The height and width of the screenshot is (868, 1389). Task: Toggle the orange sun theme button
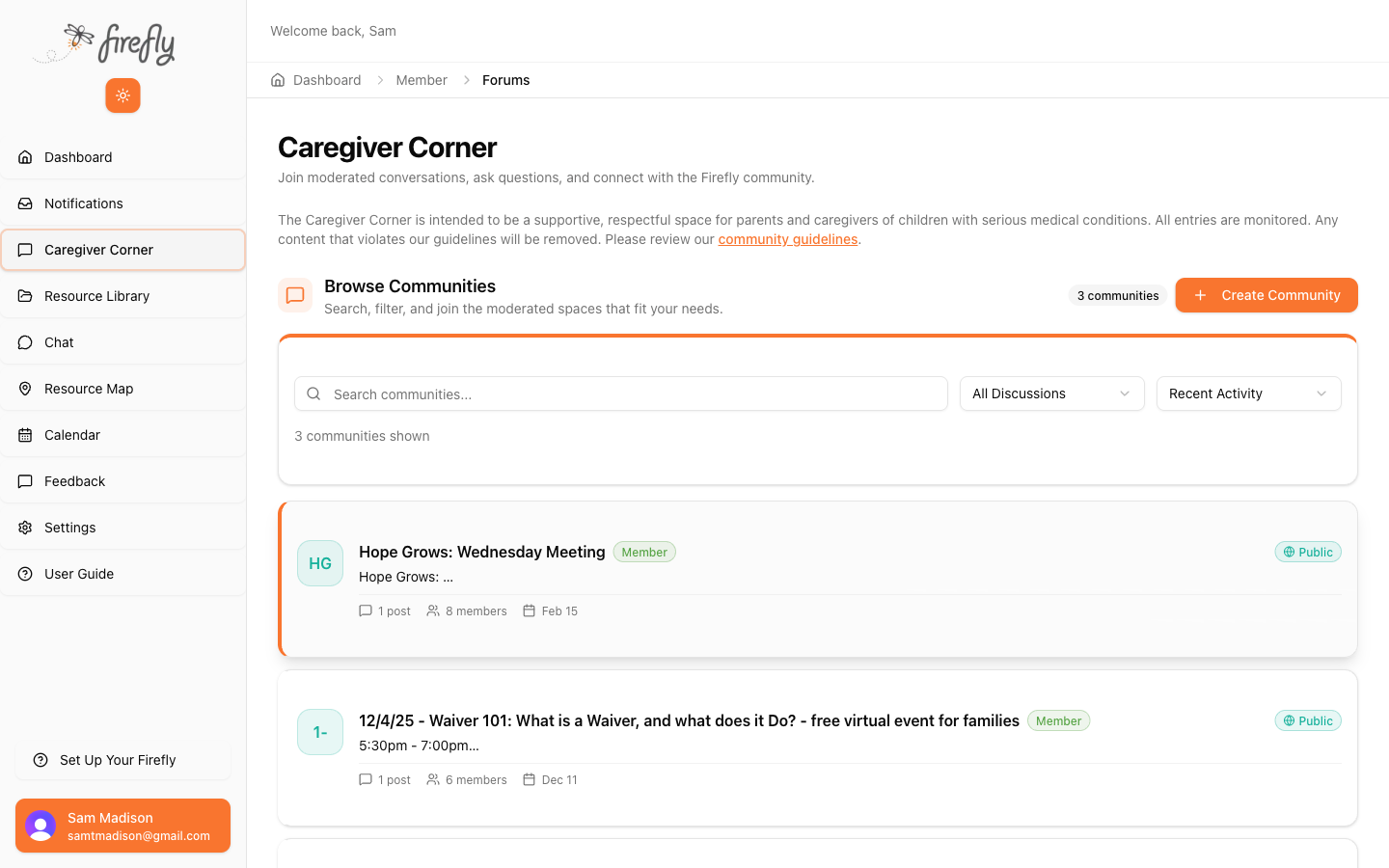point(123,95)
